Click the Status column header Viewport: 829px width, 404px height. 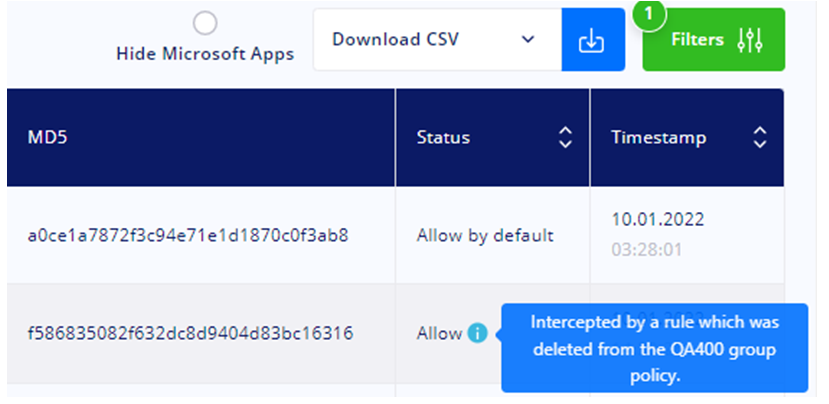pos(493,137)
